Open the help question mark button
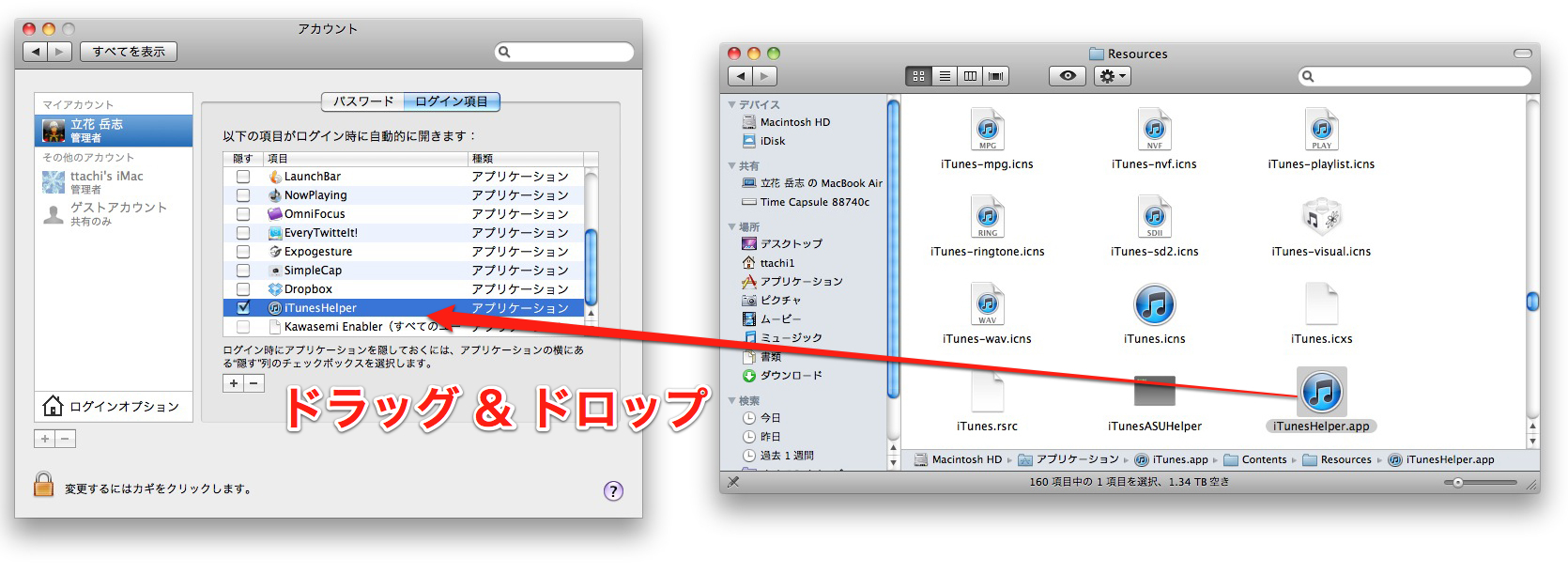Viewport: 1568px width, 574px height. 613,490
